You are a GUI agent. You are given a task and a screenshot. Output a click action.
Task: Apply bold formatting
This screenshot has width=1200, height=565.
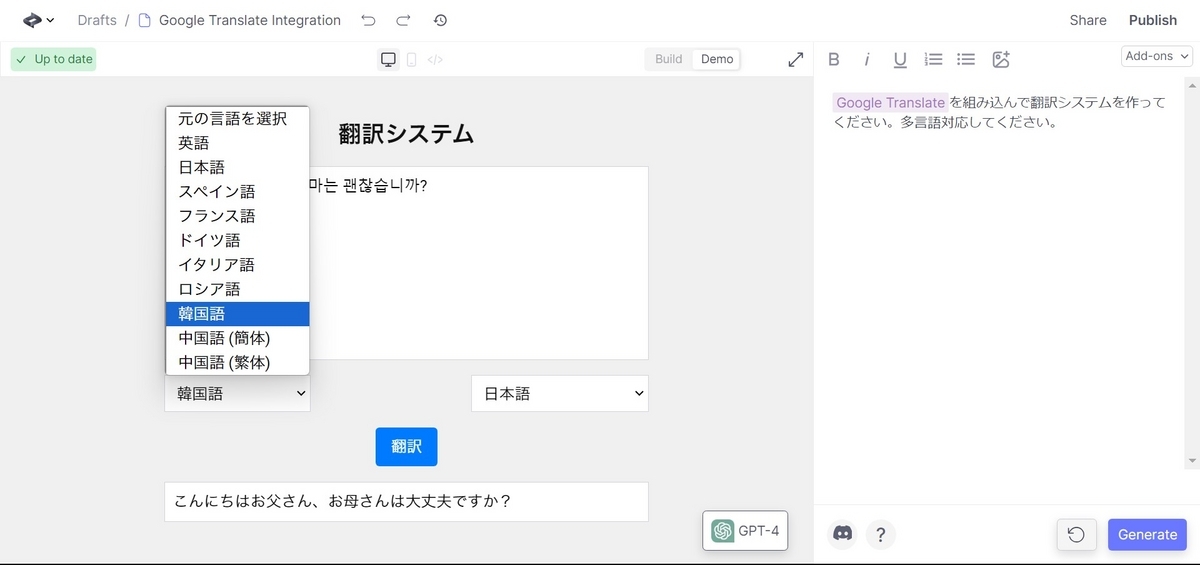tap(834, 59)
